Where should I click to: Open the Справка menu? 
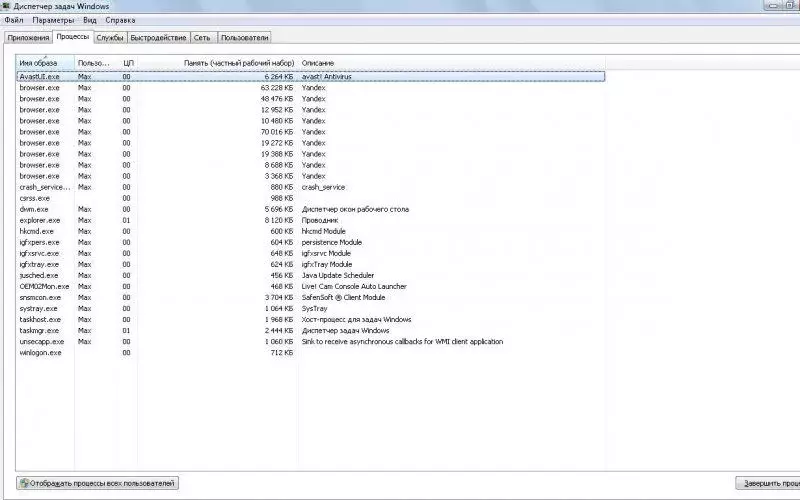pyautogui.click(x=120, y=20)
